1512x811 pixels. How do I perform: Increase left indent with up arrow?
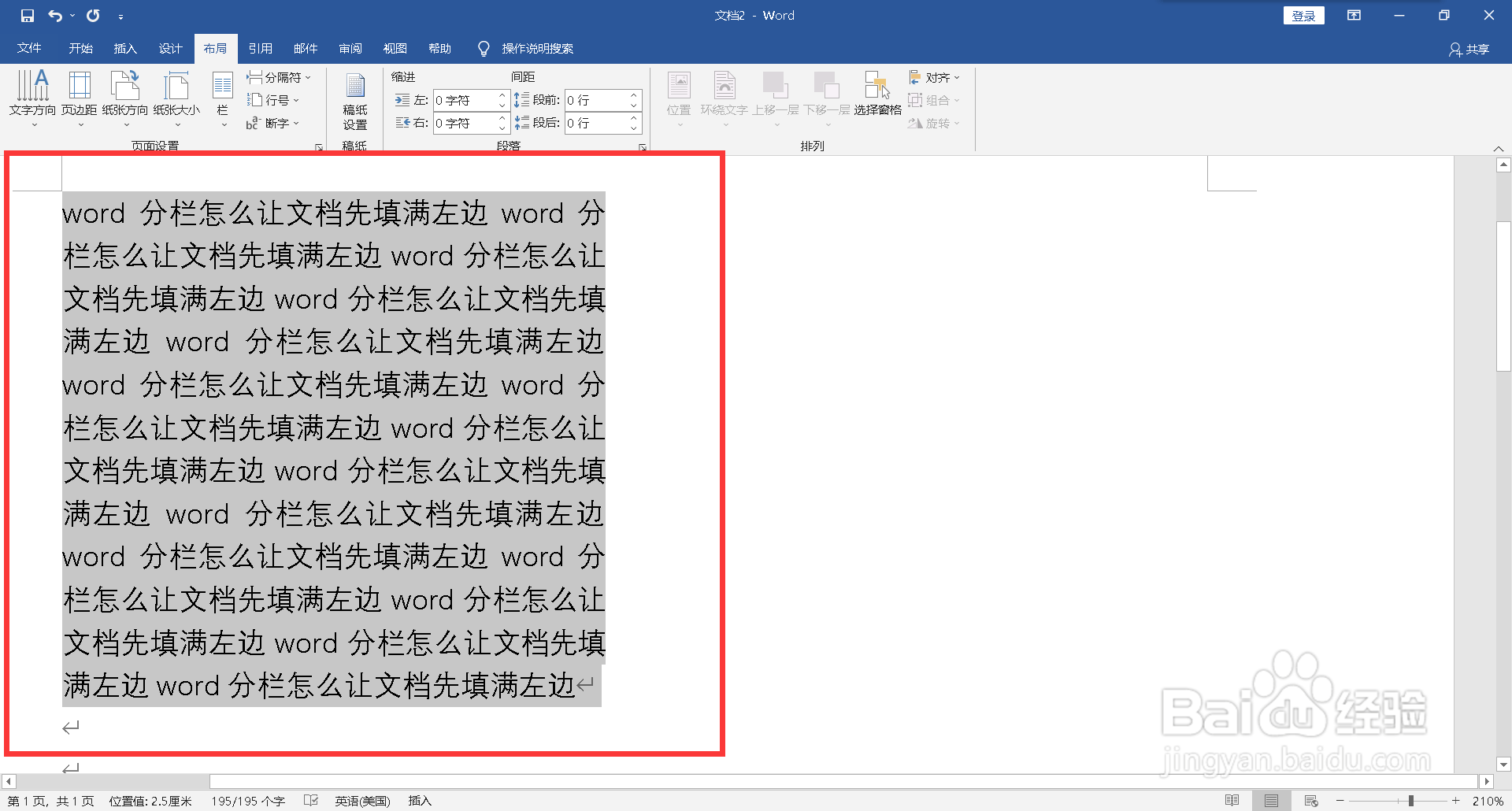click(502, 95)
